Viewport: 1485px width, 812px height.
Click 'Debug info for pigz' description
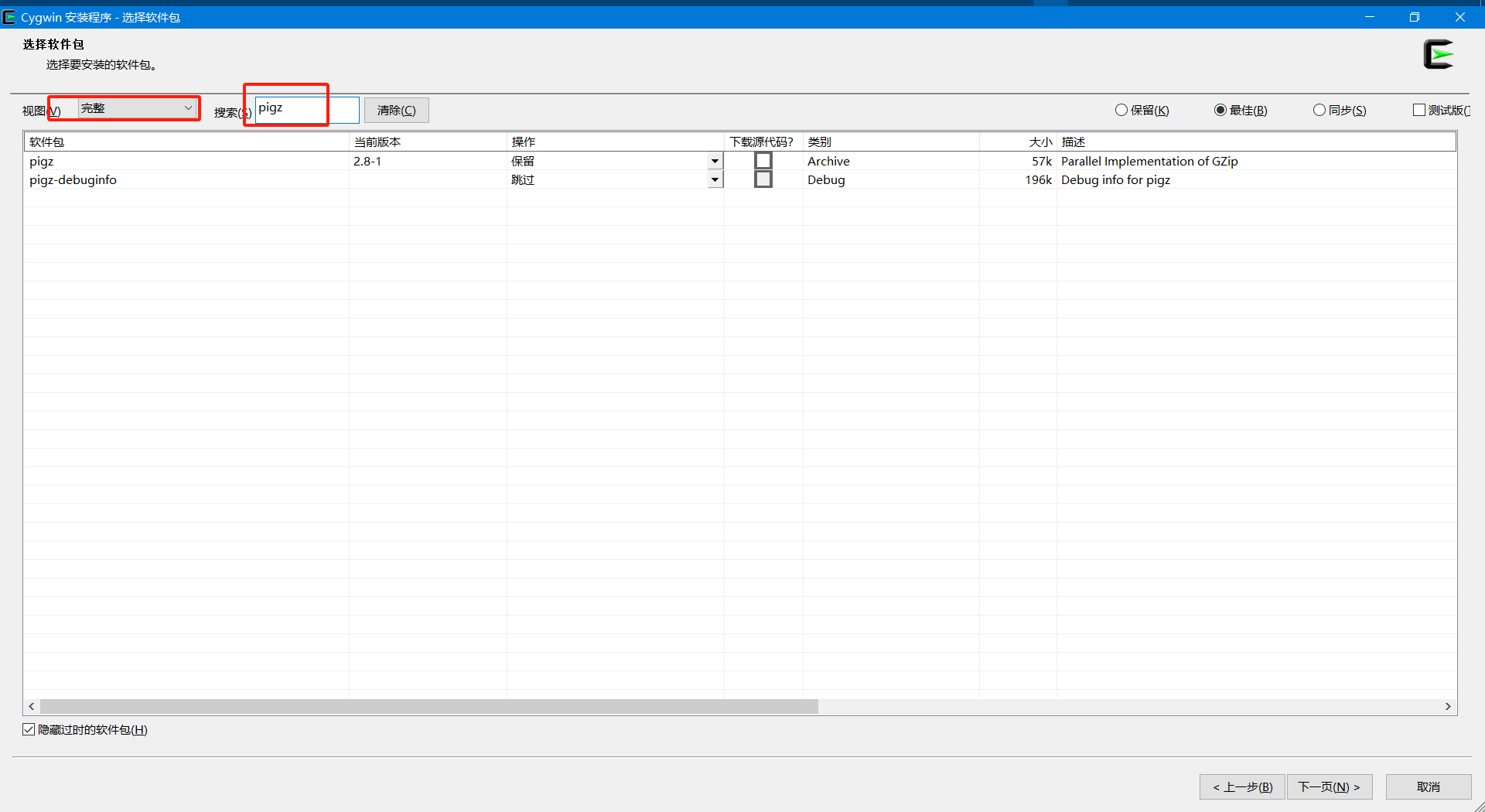1115,179
